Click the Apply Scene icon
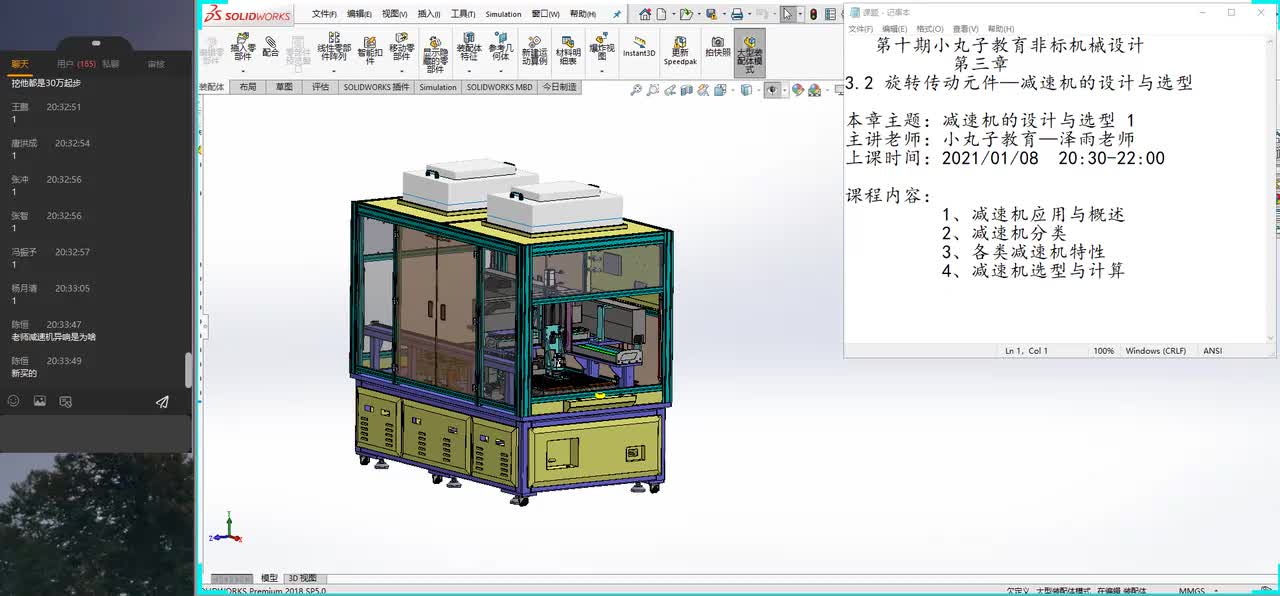This screenshot has width=1280, height=596. pos(814,90)
